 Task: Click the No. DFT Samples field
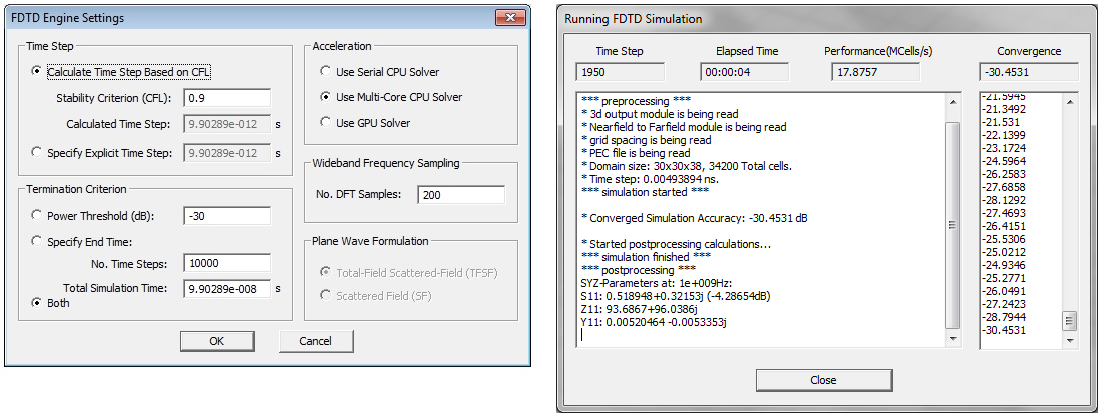pyautogui.click(x=460, y=195)
